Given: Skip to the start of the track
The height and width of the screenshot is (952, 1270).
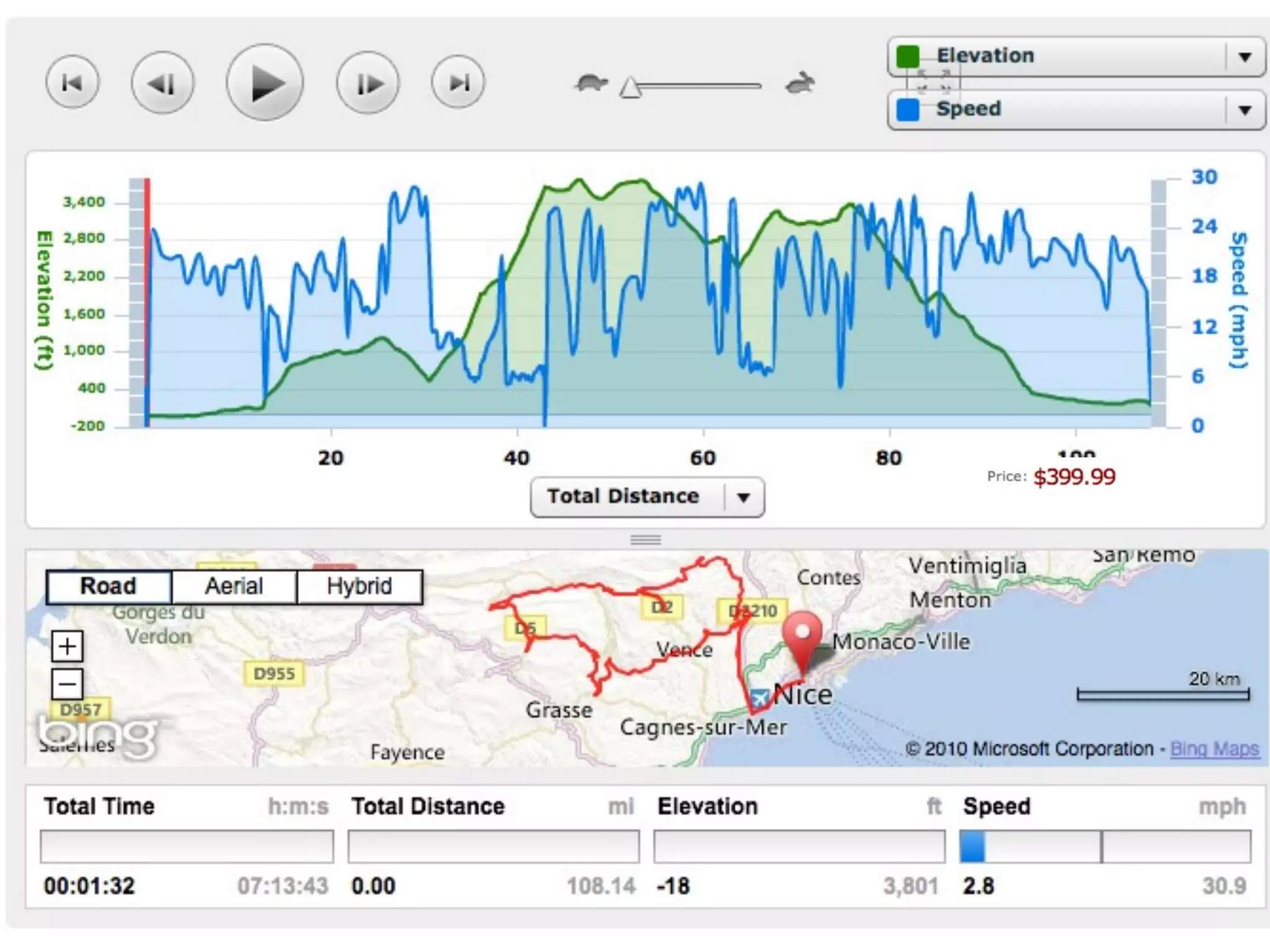Looking at the screenshot, I should pos(72,82).
